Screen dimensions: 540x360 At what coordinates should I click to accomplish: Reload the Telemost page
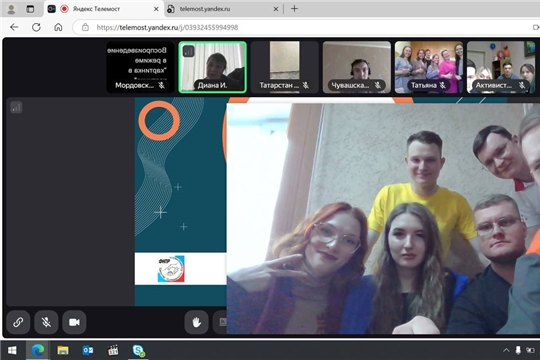36,27
